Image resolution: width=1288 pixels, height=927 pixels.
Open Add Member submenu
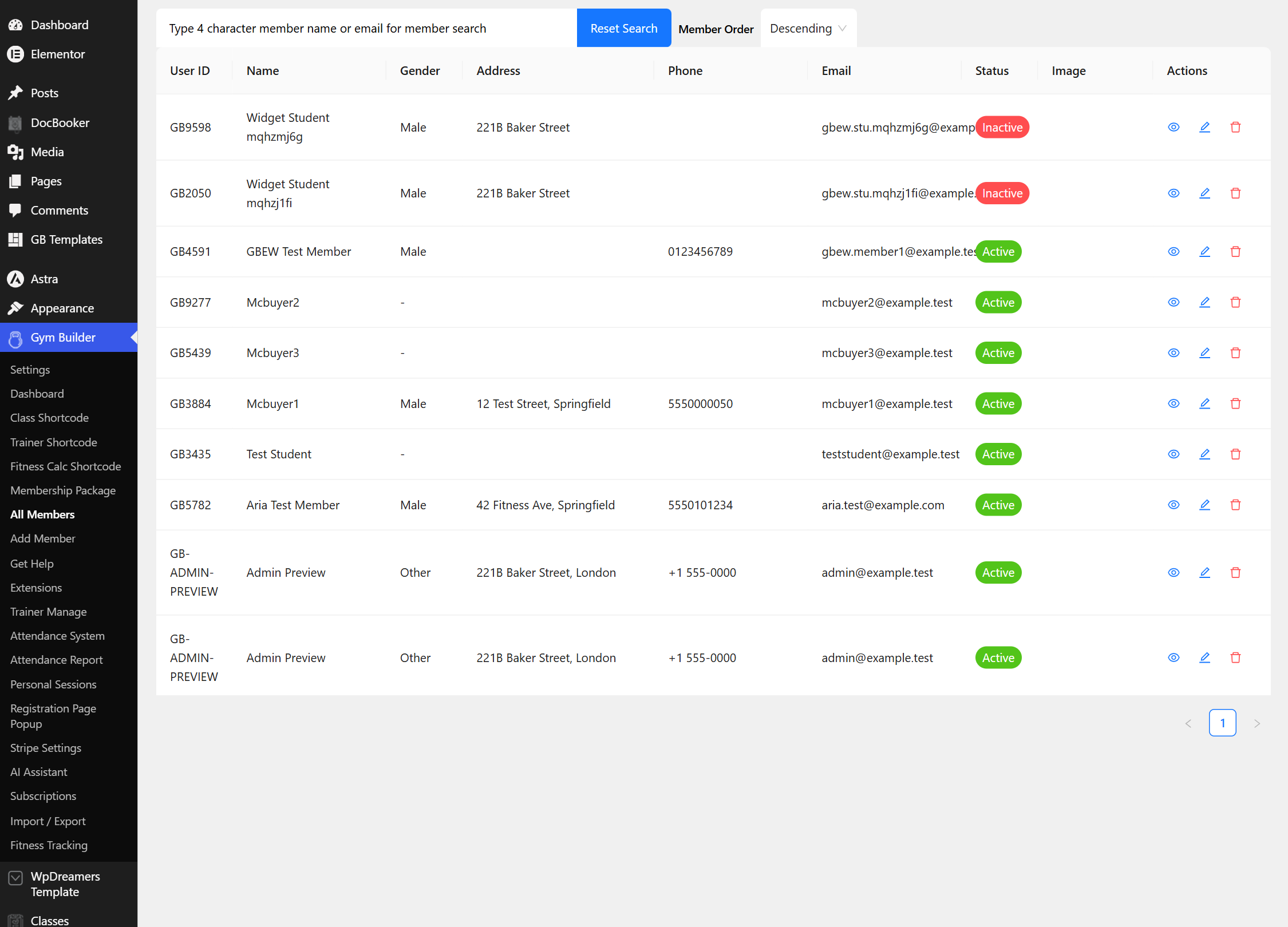[x=43, y=538]
